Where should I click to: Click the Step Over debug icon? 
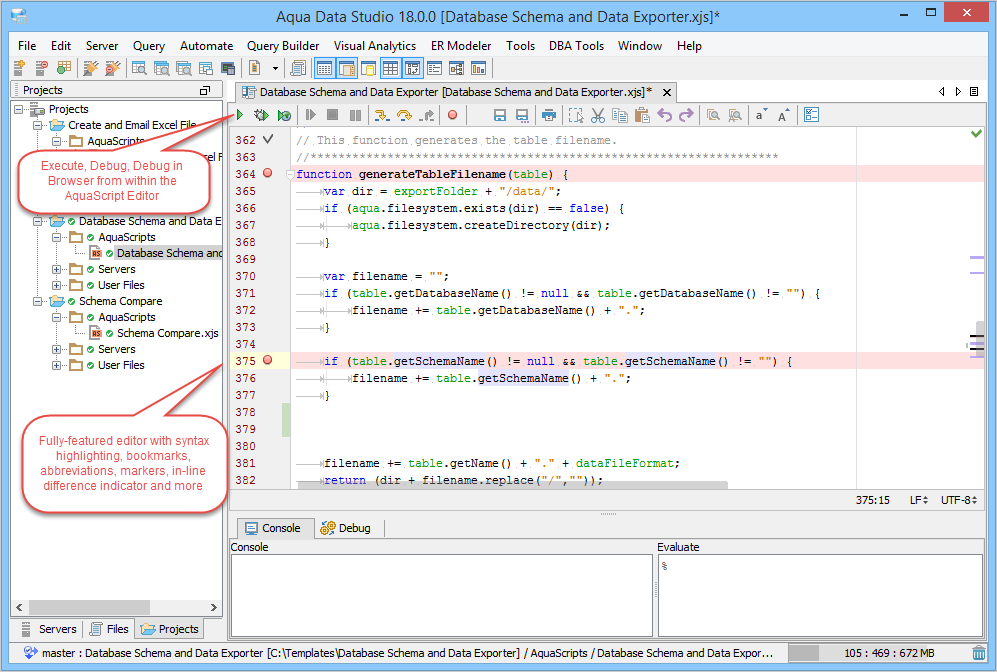pos(404,116)
